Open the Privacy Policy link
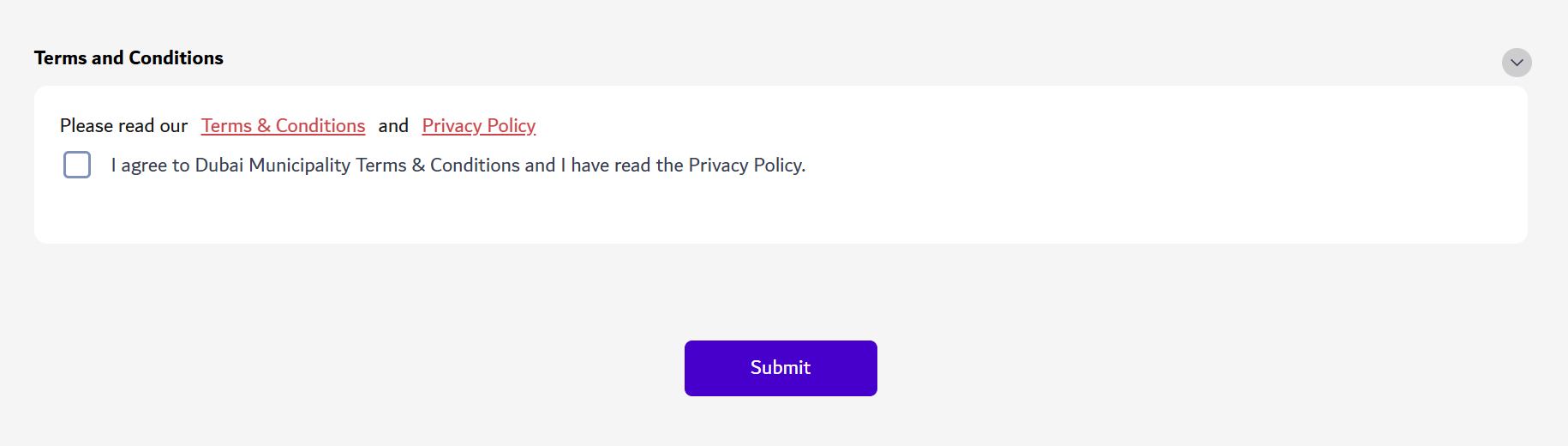The height and width of the screenshot is (446, 1568). point(478,126)
